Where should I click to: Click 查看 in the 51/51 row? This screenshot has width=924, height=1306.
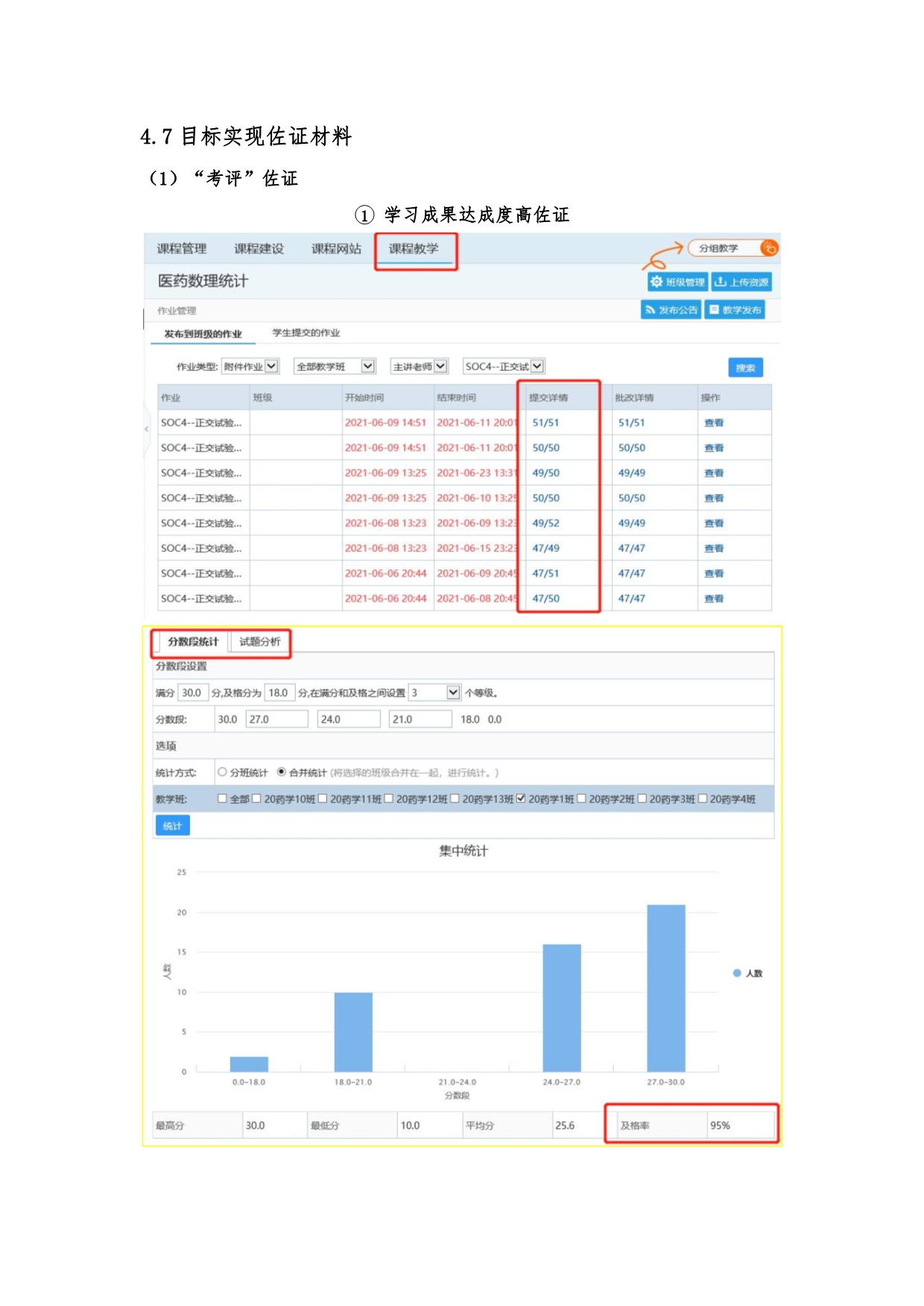714,422
